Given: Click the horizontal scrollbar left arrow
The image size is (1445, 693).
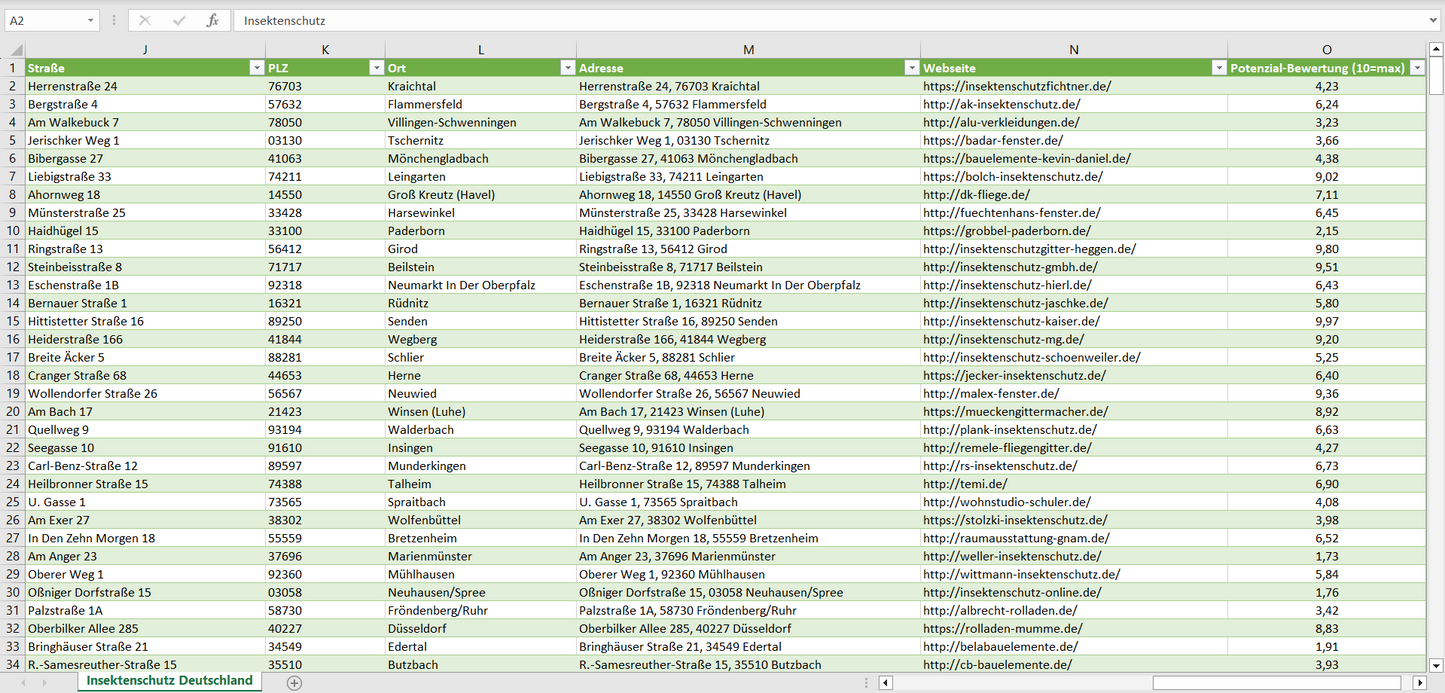Looking at the screenshot, I should pos(885,682).
